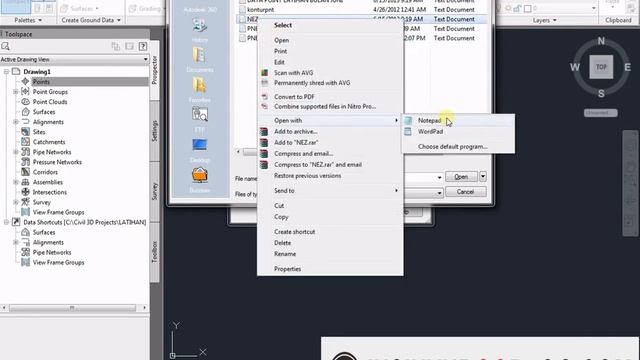Screen dimensions: 640x360
Task: Click the Cancel button in the file dialog
Action: [x=466, y=192]
